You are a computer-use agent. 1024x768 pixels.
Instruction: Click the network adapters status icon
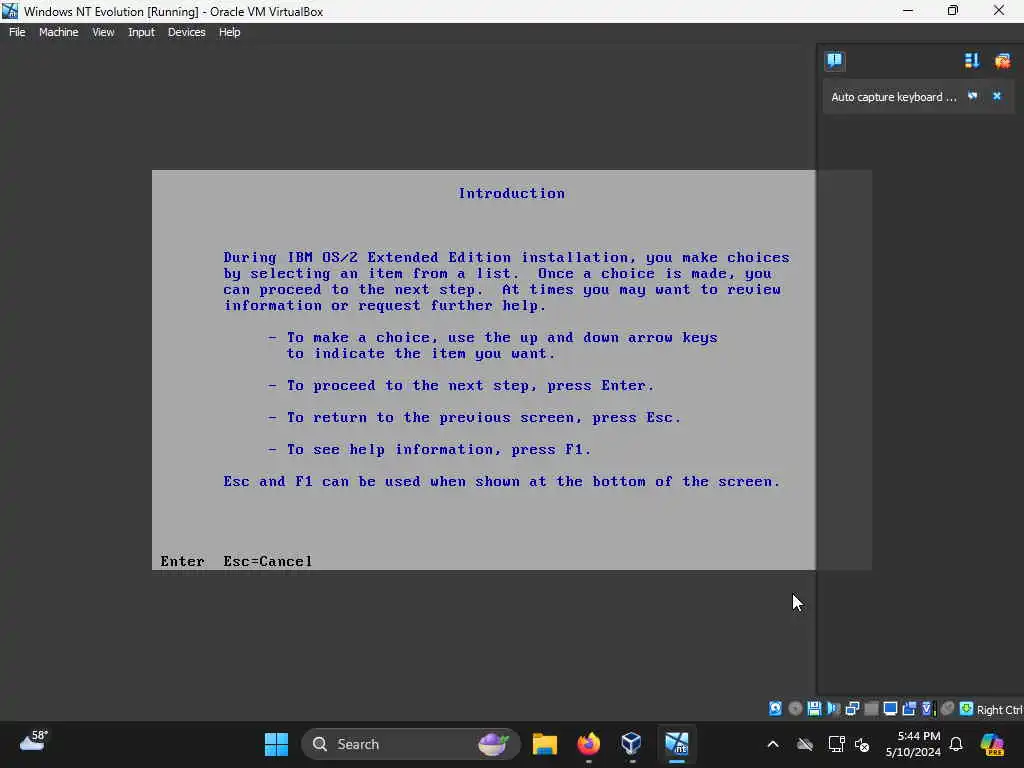pyautogui.click(x=852, y=709)
